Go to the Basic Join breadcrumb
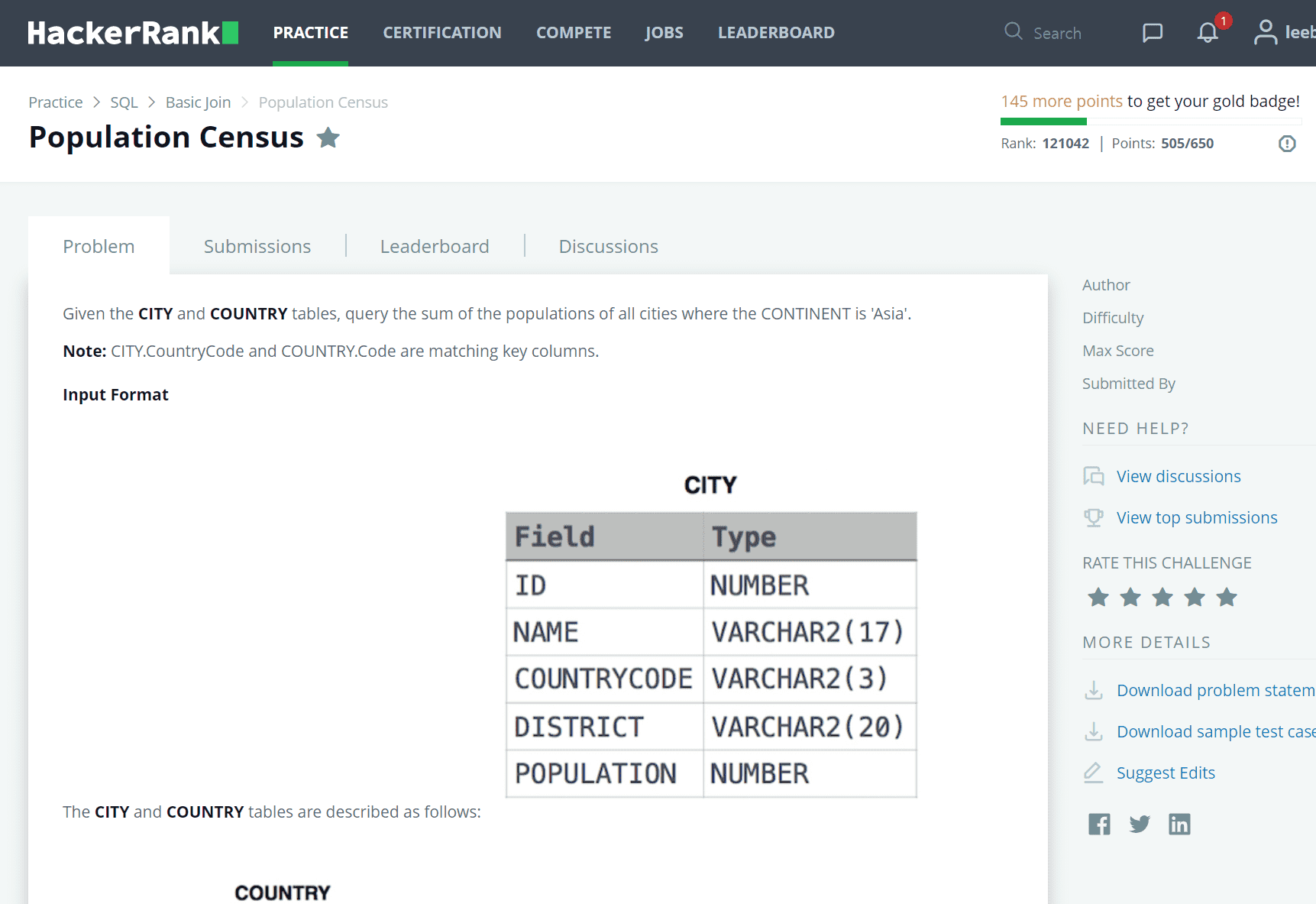The width and height of the screenshot is (1316, 904). 199,102
